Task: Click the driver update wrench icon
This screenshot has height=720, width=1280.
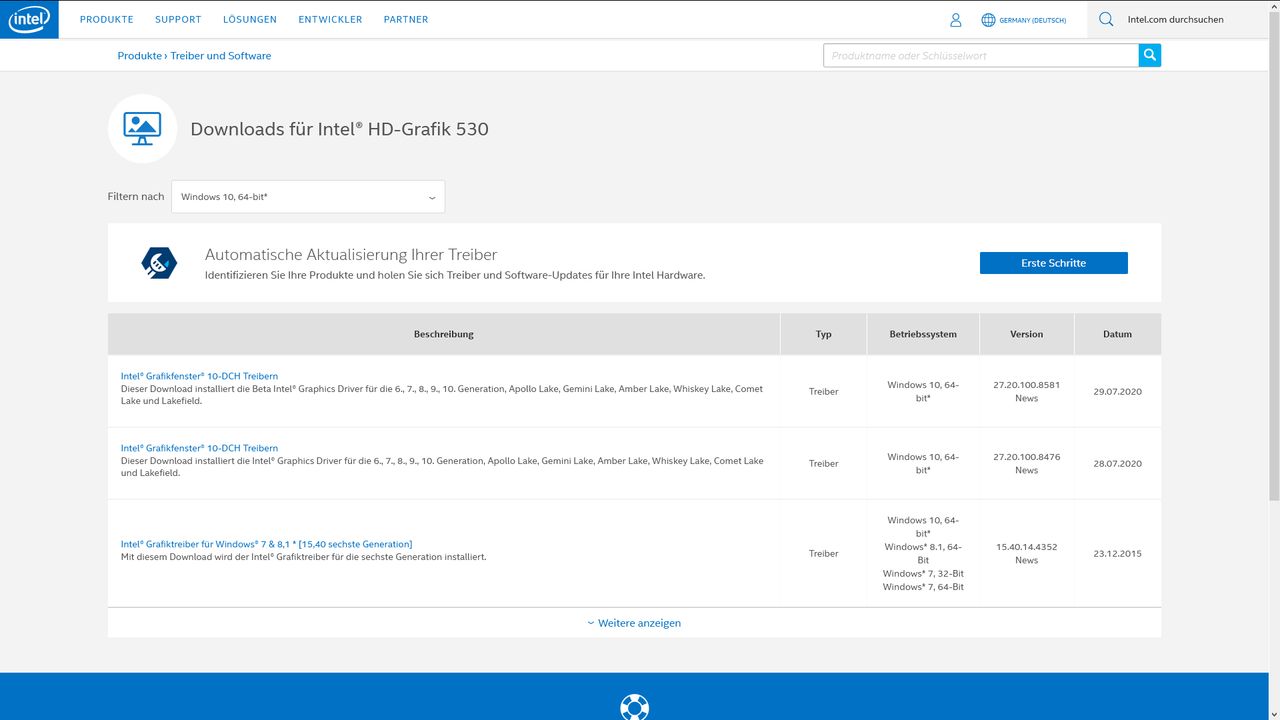Action: pos(159,262)
